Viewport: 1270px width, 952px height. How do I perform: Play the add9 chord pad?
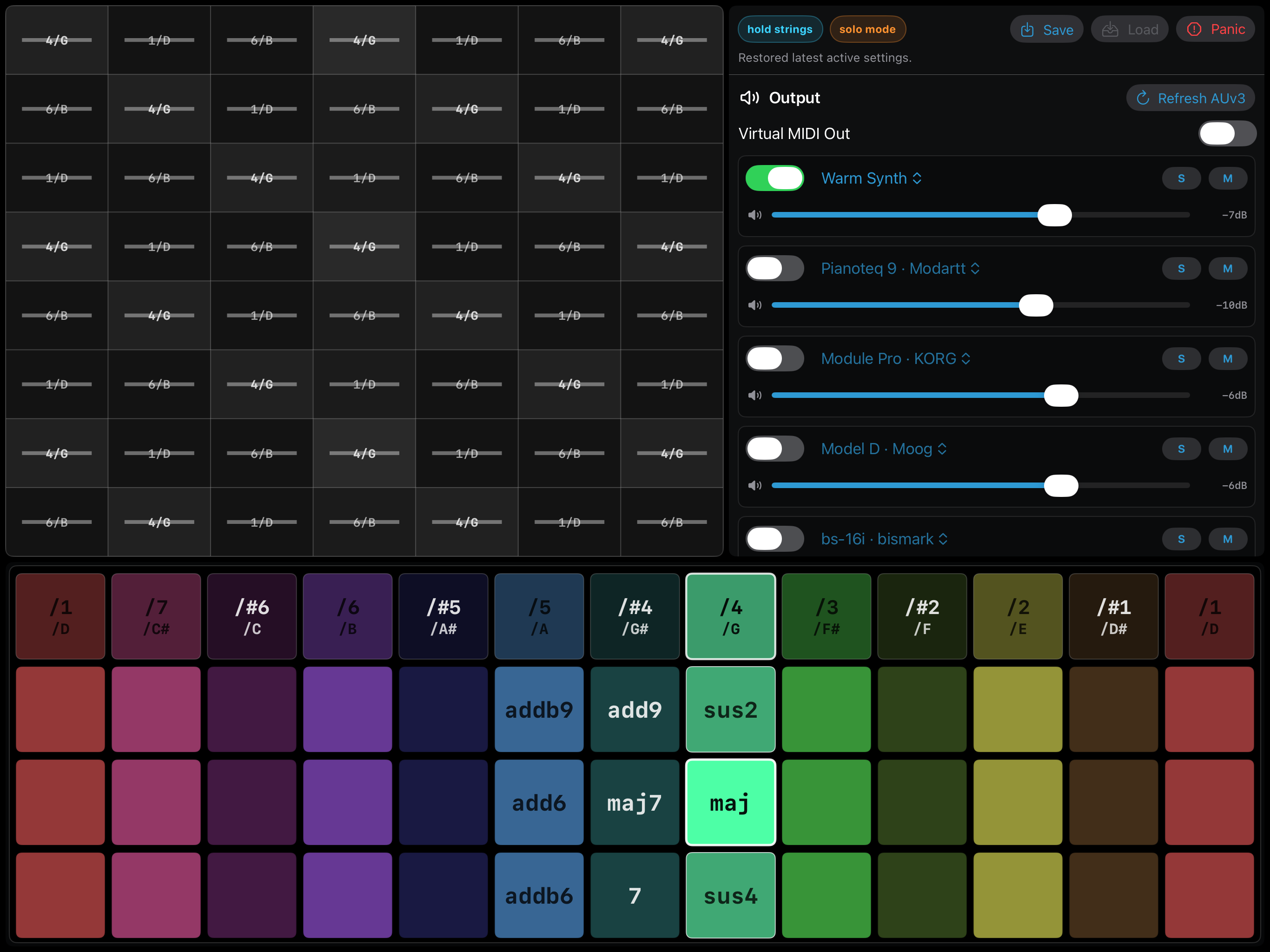[x=635, y=710]
